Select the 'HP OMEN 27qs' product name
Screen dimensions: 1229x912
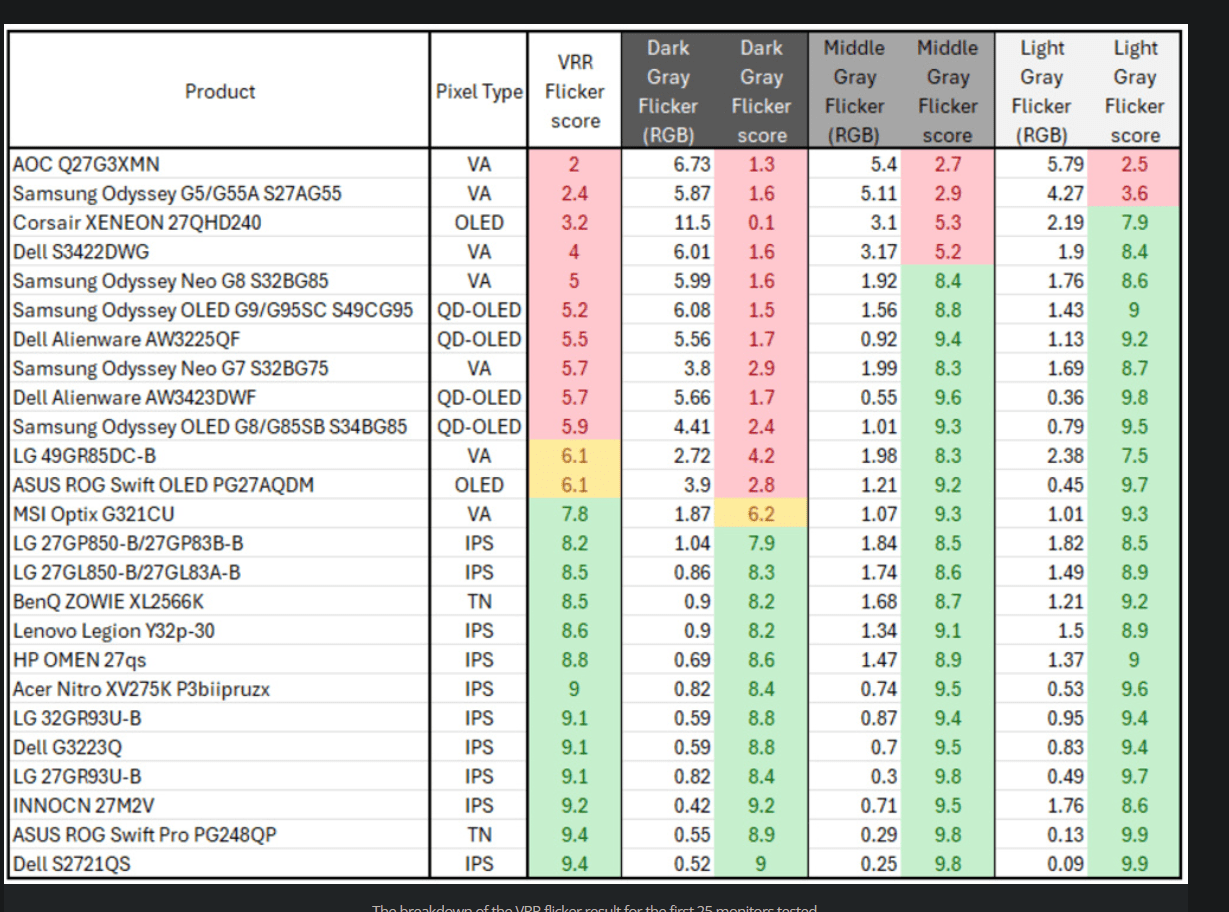pos(79,660)
